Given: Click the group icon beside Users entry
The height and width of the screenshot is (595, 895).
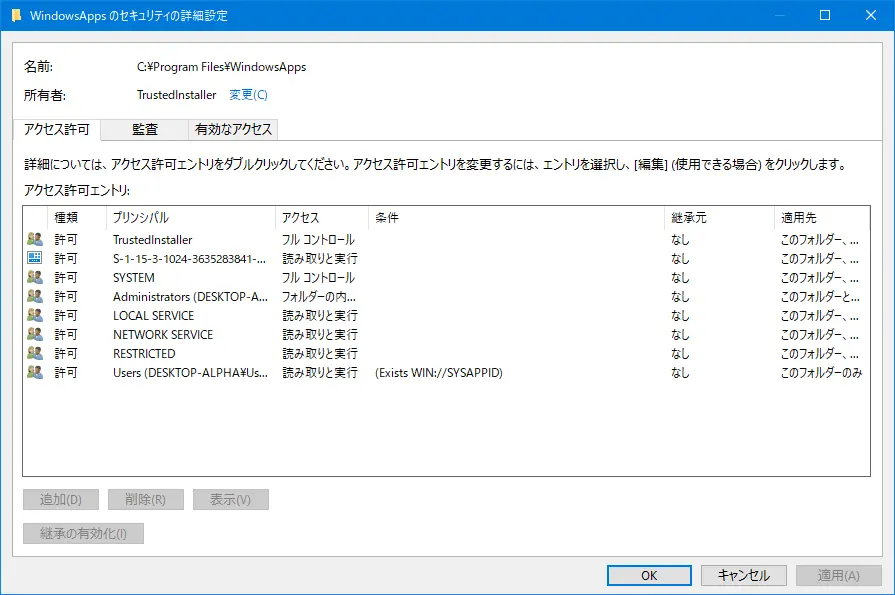Looking at the screenshot, I should 35,372.
